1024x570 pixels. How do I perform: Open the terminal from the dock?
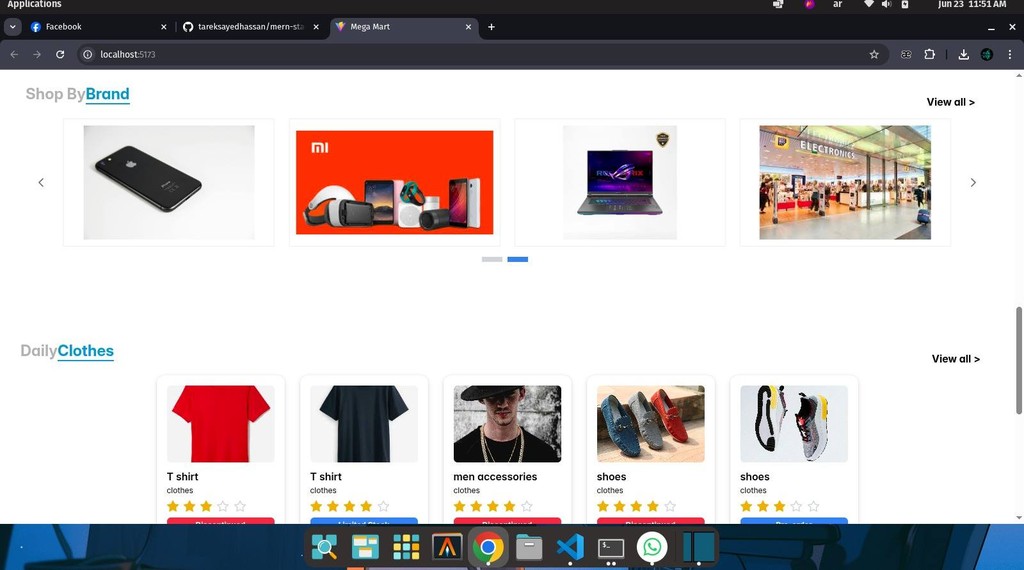(611, 547)
